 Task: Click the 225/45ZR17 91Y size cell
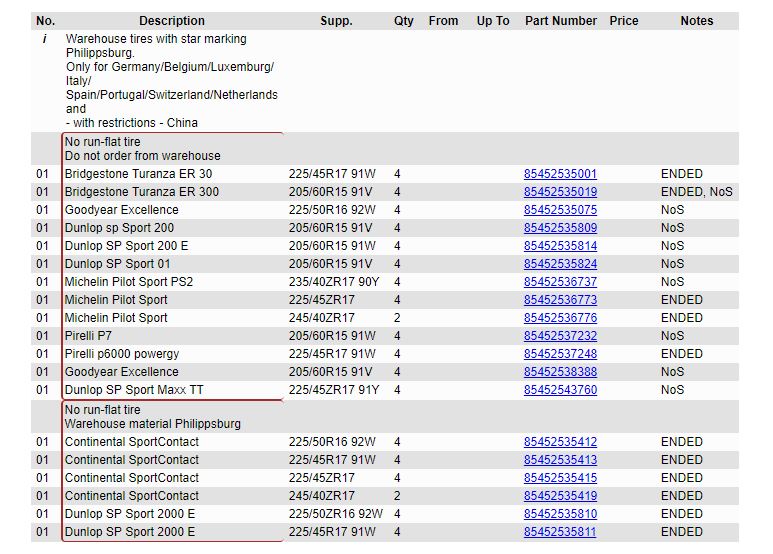pos(334,390)
